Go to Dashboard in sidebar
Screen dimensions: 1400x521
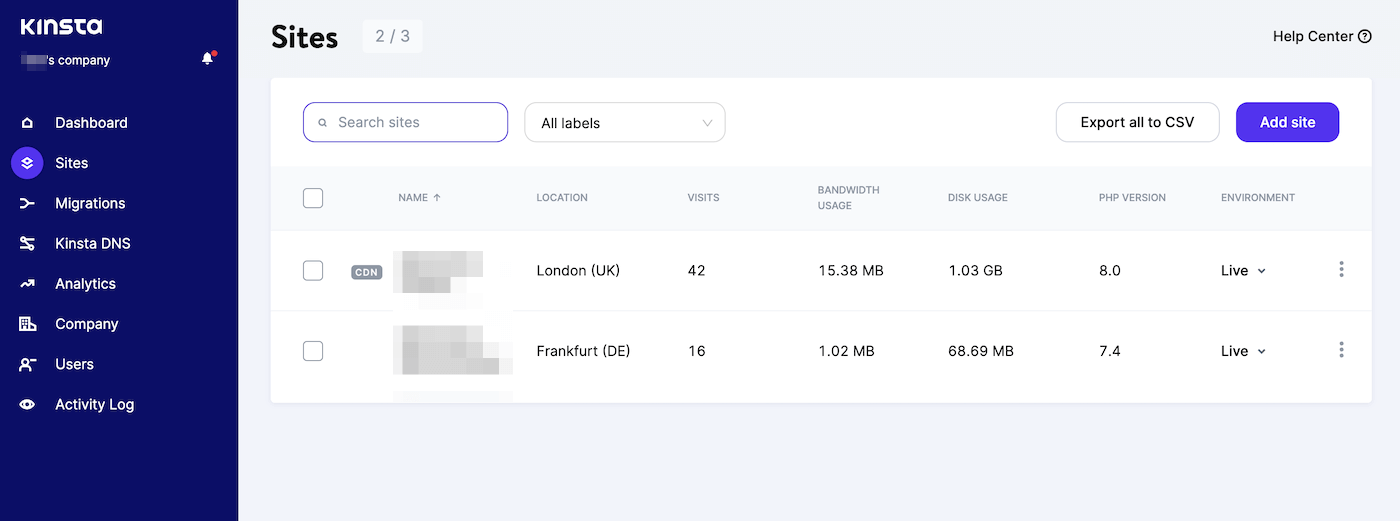(x=91, y=123)
